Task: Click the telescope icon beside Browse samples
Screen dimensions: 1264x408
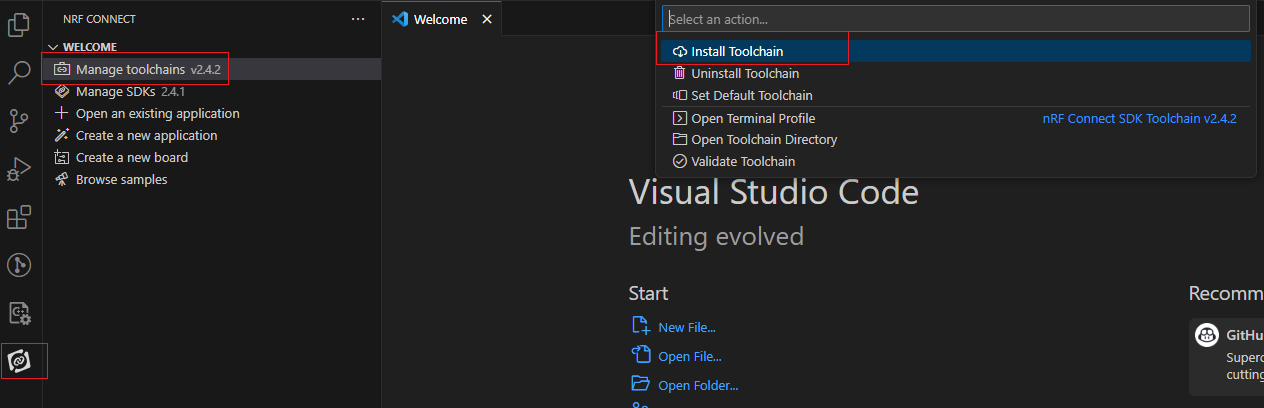Action: [62, 179]
